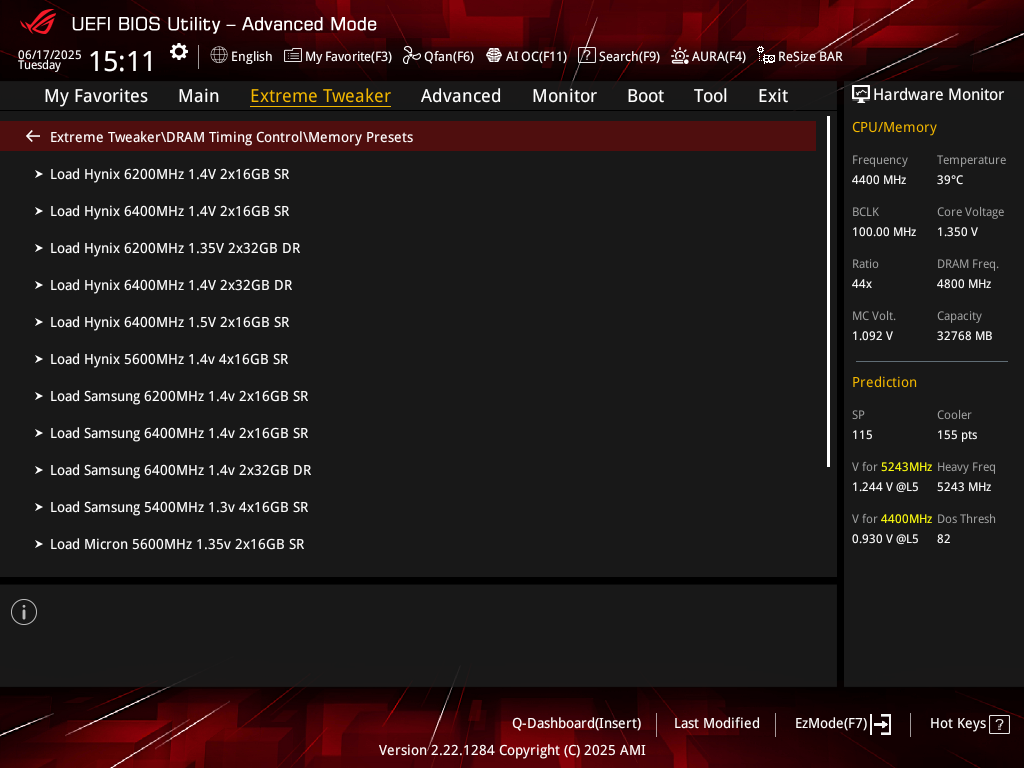Go to the Monitor tab
Viewport: 1024px width, 768px height.
click(x=564, y=96)
